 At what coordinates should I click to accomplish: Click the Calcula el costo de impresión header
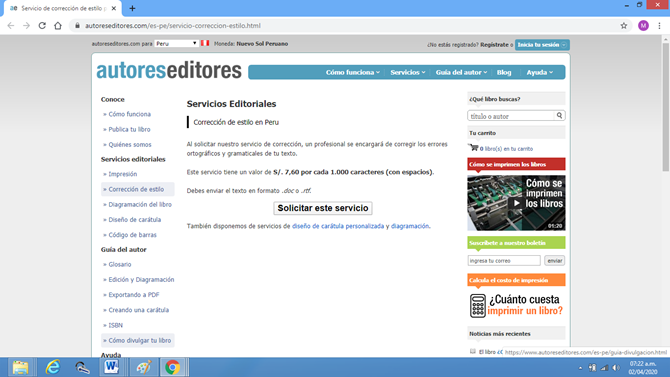[516, 280]
